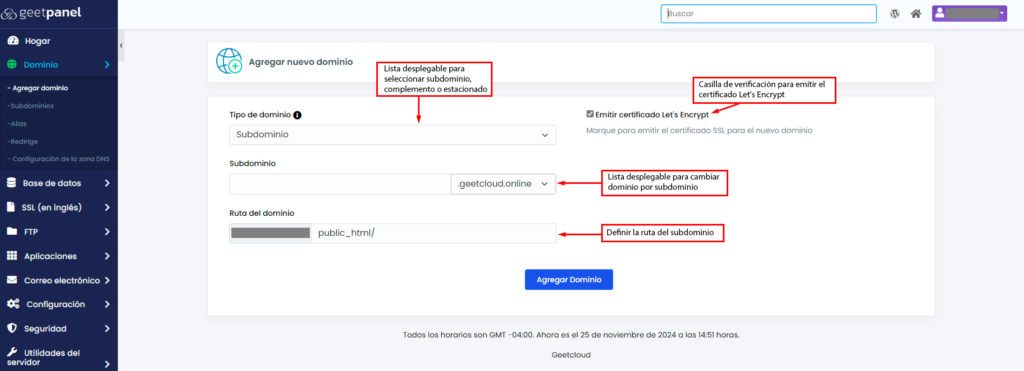This screenshot has height=371, width=1024.
Task: Expand the Seguridad menu chevron
Action: (x=107, y=329)
